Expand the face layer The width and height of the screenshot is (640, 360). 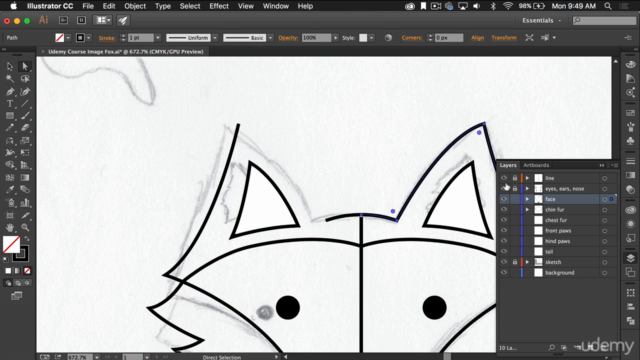click(x=527, y=199)
